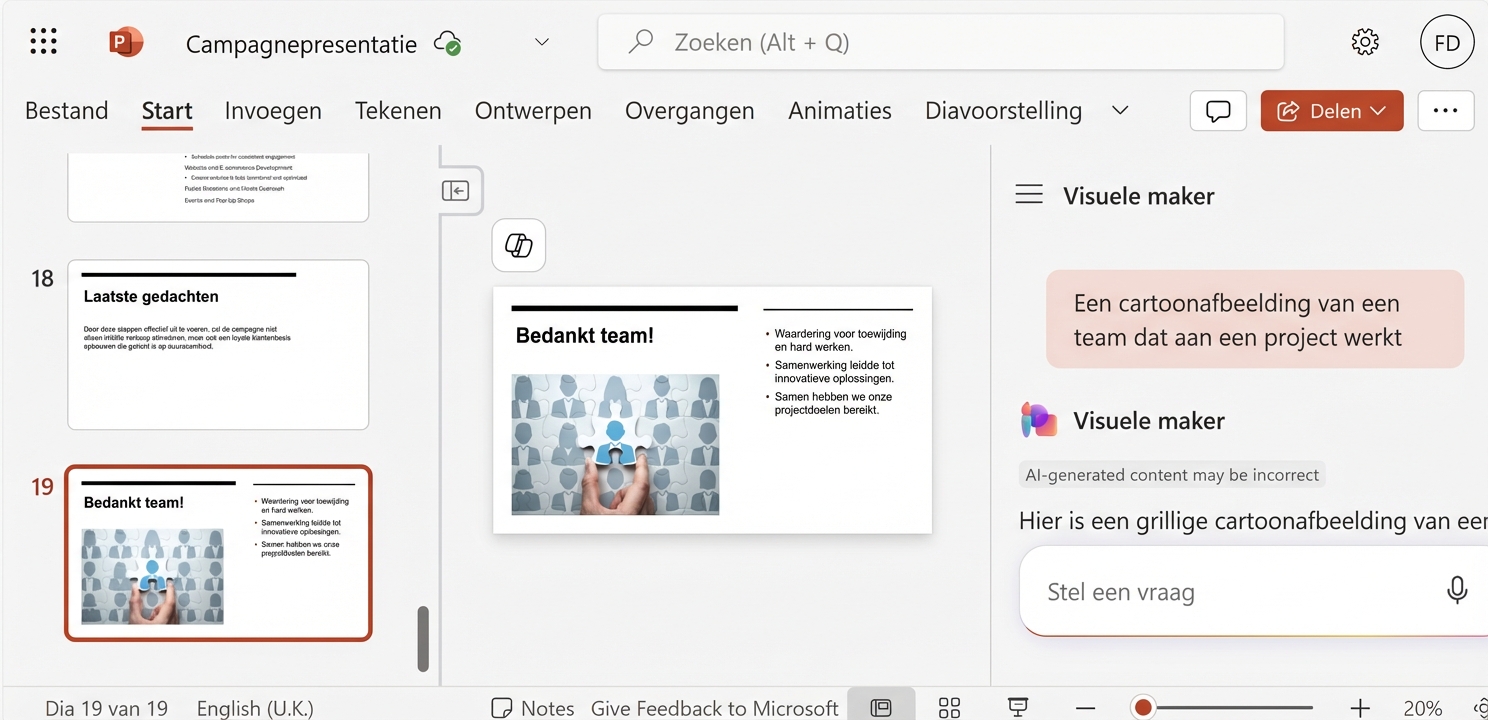Image resolution: width=1488 pixels, height=720 pixels.
Task: Switch to the Invoegen ribbon tab
Action: 272,111
